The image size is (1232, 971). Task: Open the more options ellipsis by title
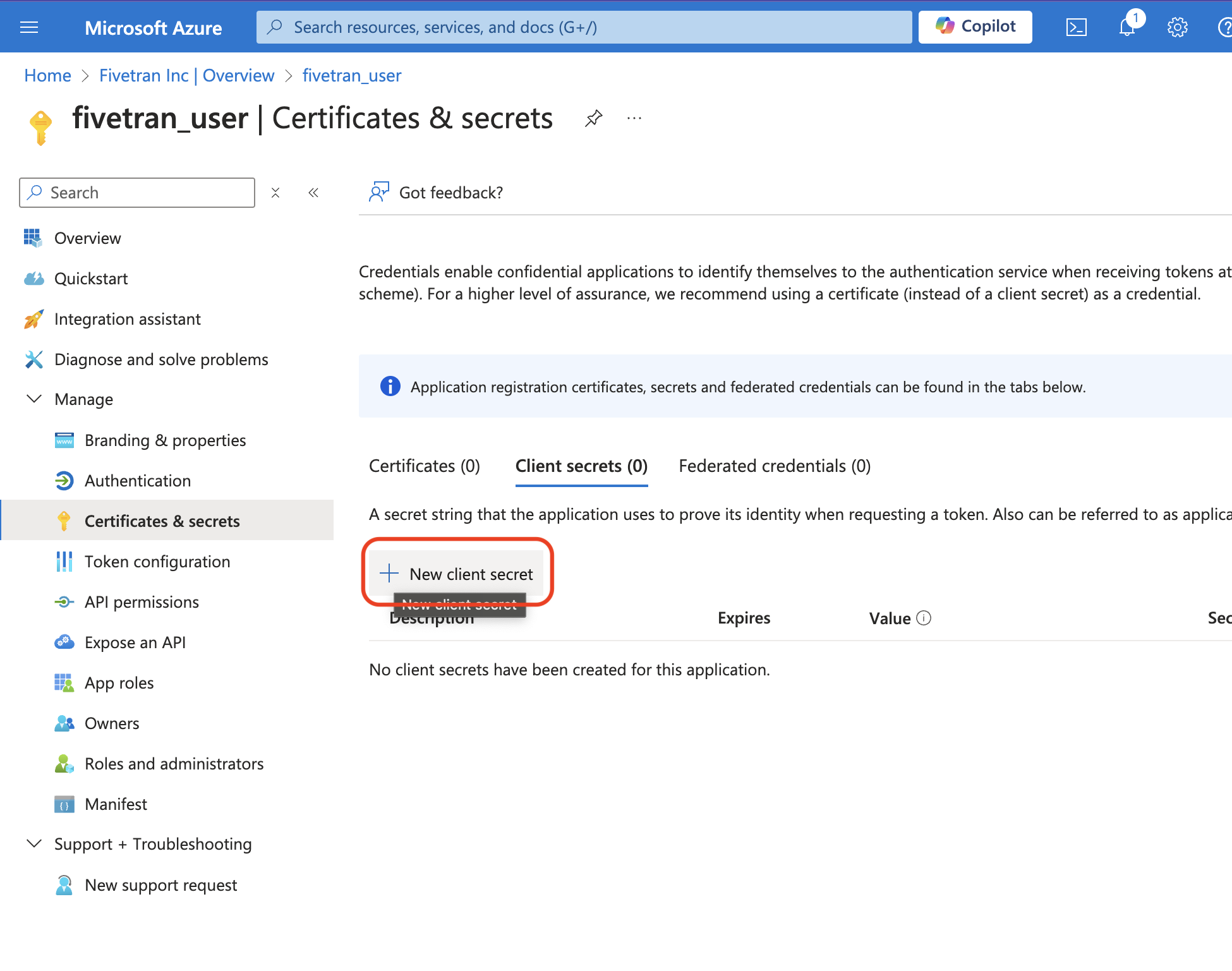(x=634, y=118)
